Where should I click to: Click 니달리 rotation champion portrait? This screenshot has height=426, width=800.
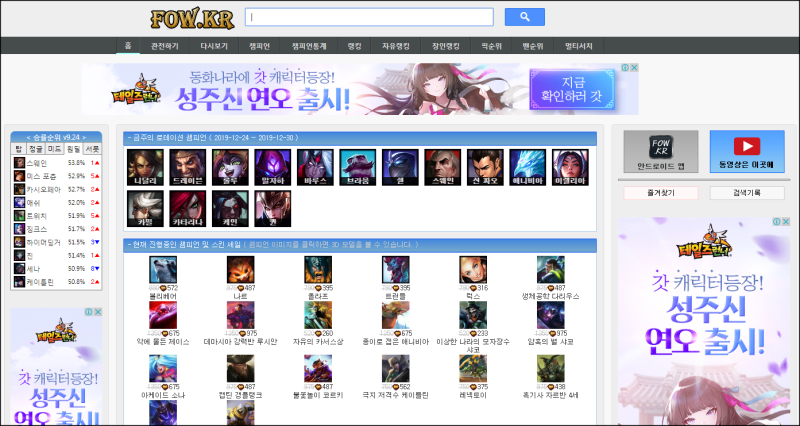[x=145, y=167]
